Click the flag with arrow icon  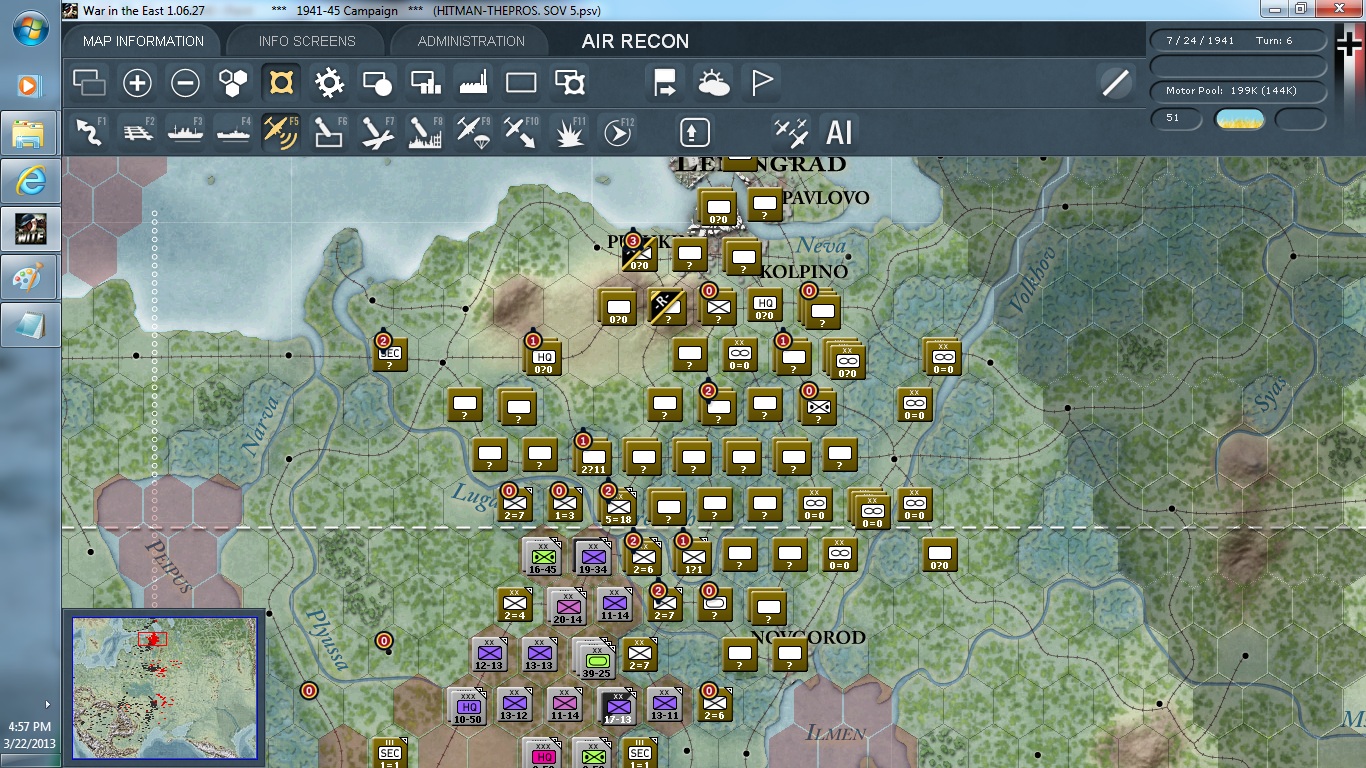click(666, 83)
